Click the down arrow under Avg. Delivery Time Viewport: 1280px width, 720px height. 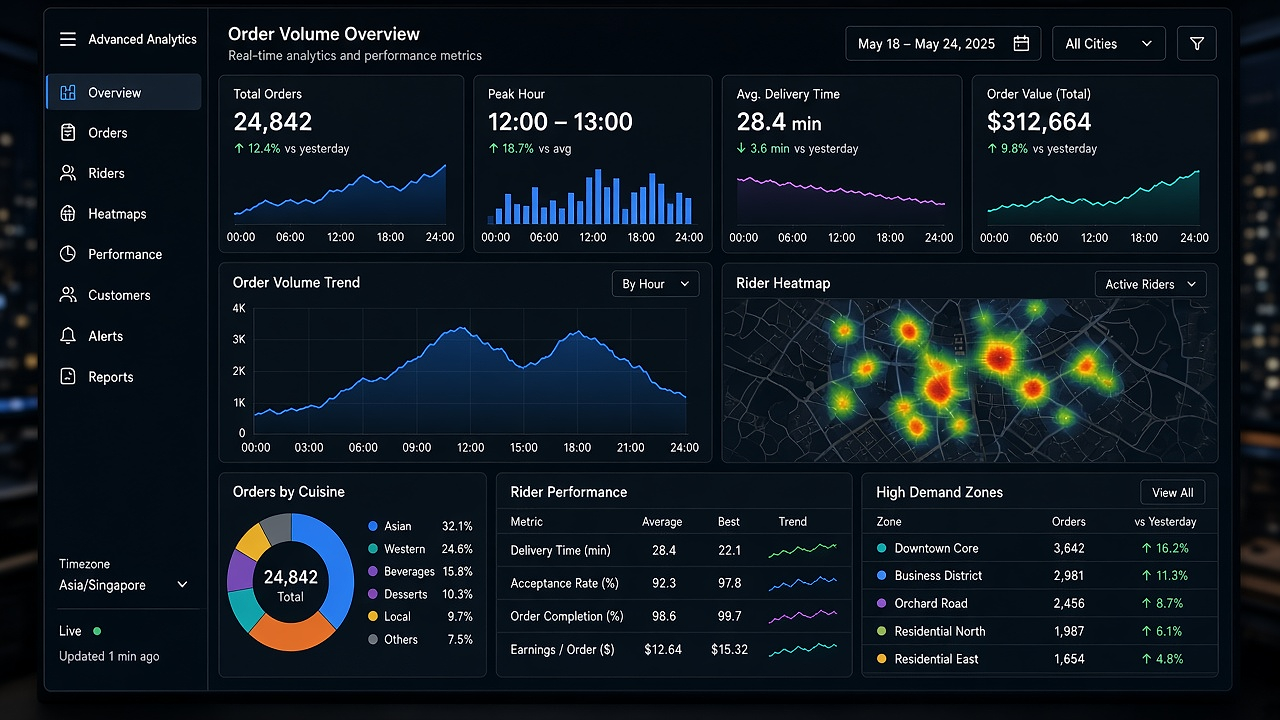[741, 149]
